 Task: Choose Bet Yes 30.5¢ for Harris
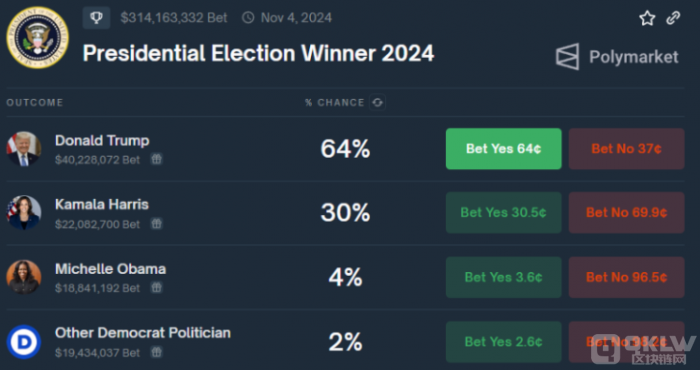[504, 212]
